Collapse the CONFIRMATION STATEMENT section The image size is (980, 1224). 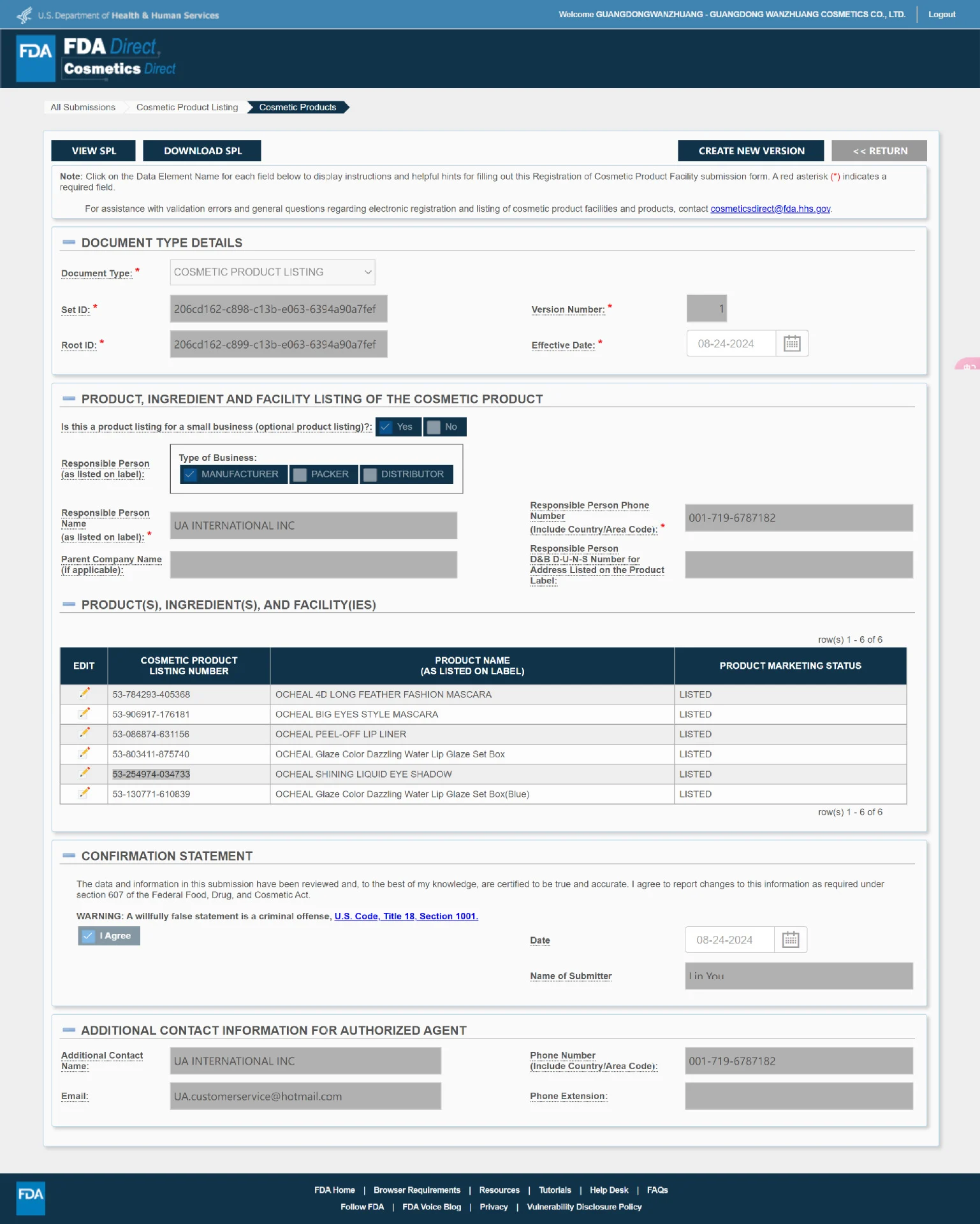tap(69, 856)
